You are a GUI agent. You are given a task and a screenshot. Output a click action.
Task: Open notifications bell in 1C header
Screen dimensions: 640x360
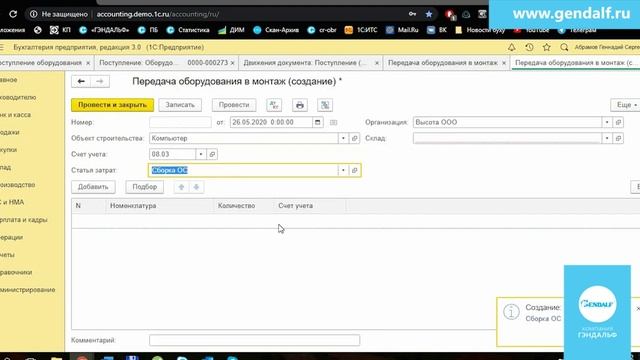point(511,47)
